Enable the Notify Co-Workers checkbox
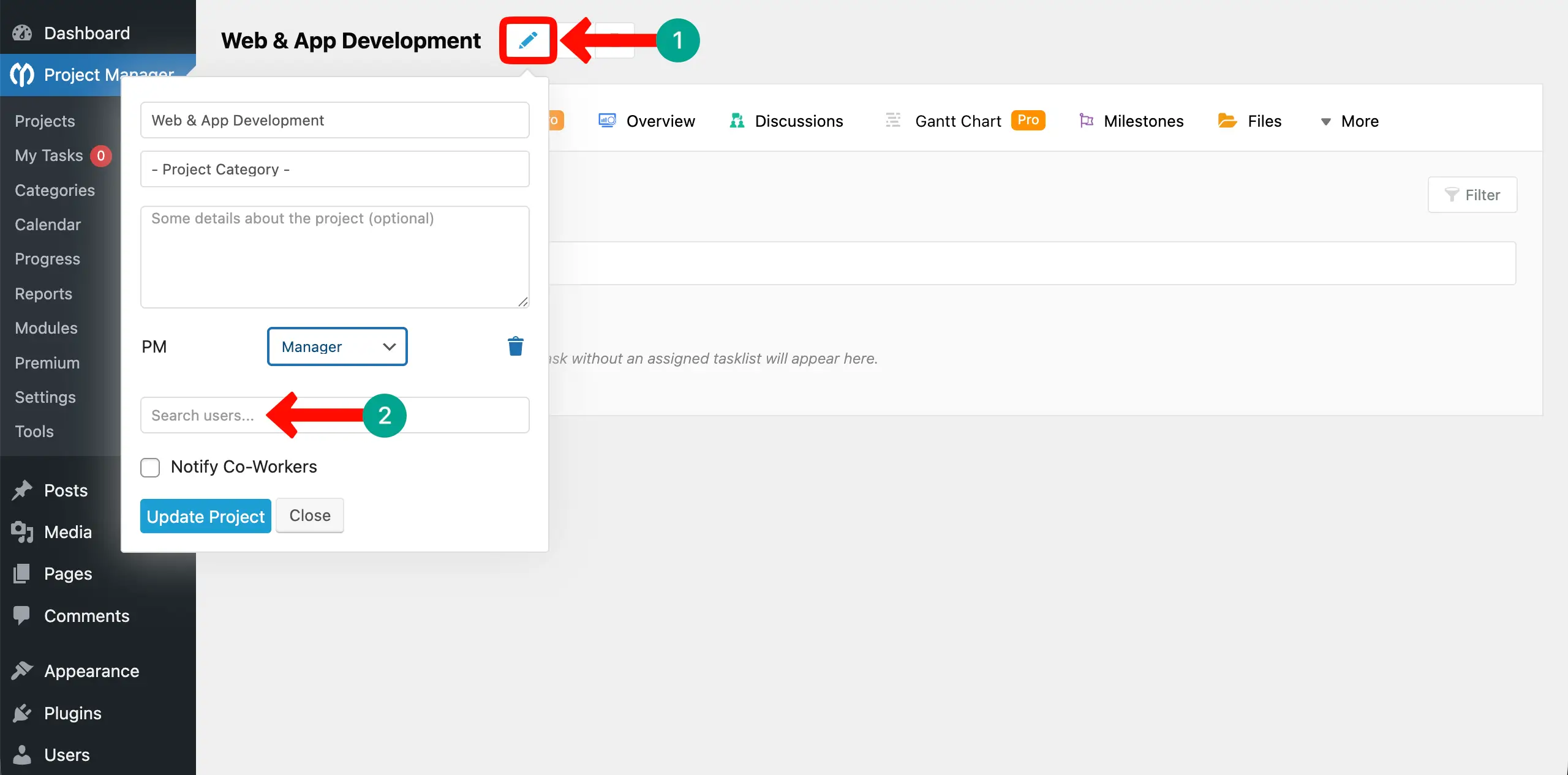The image size is (1568, 775). point(149,467)
